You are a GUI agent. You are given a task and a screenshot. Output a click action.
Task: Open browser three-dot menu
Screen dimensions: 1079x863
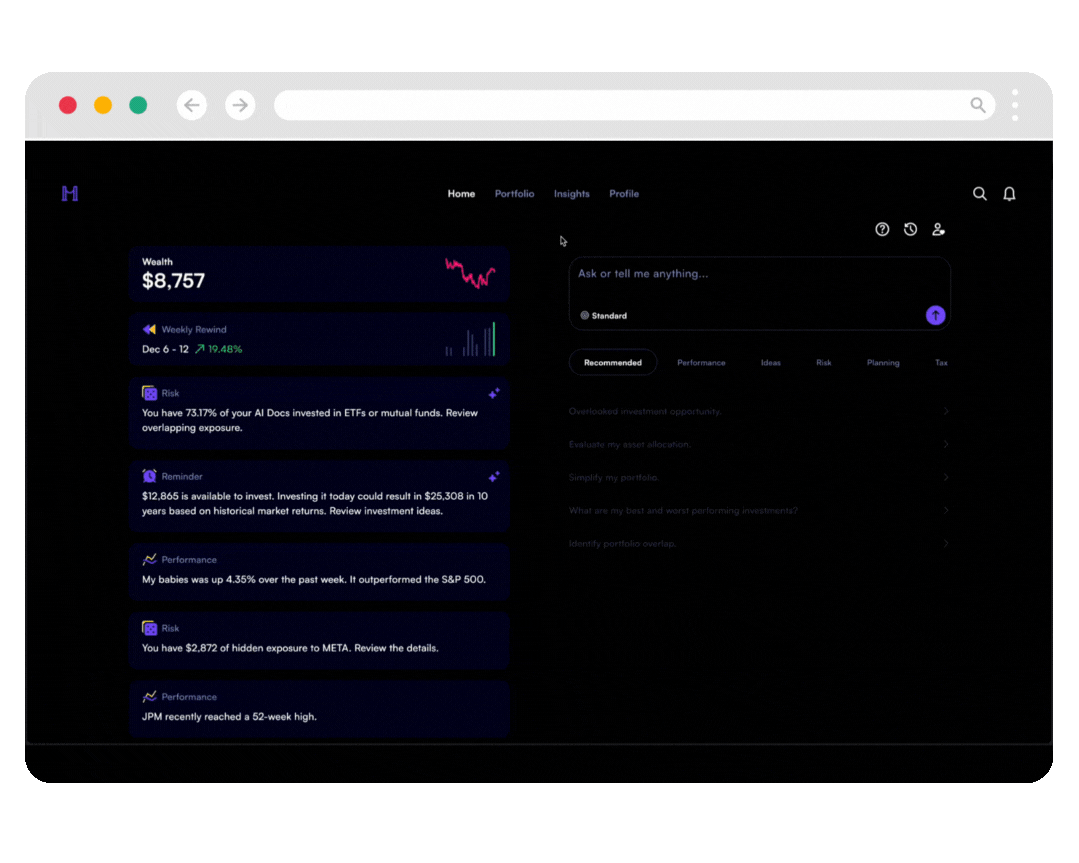click(x=1014, y=105)
